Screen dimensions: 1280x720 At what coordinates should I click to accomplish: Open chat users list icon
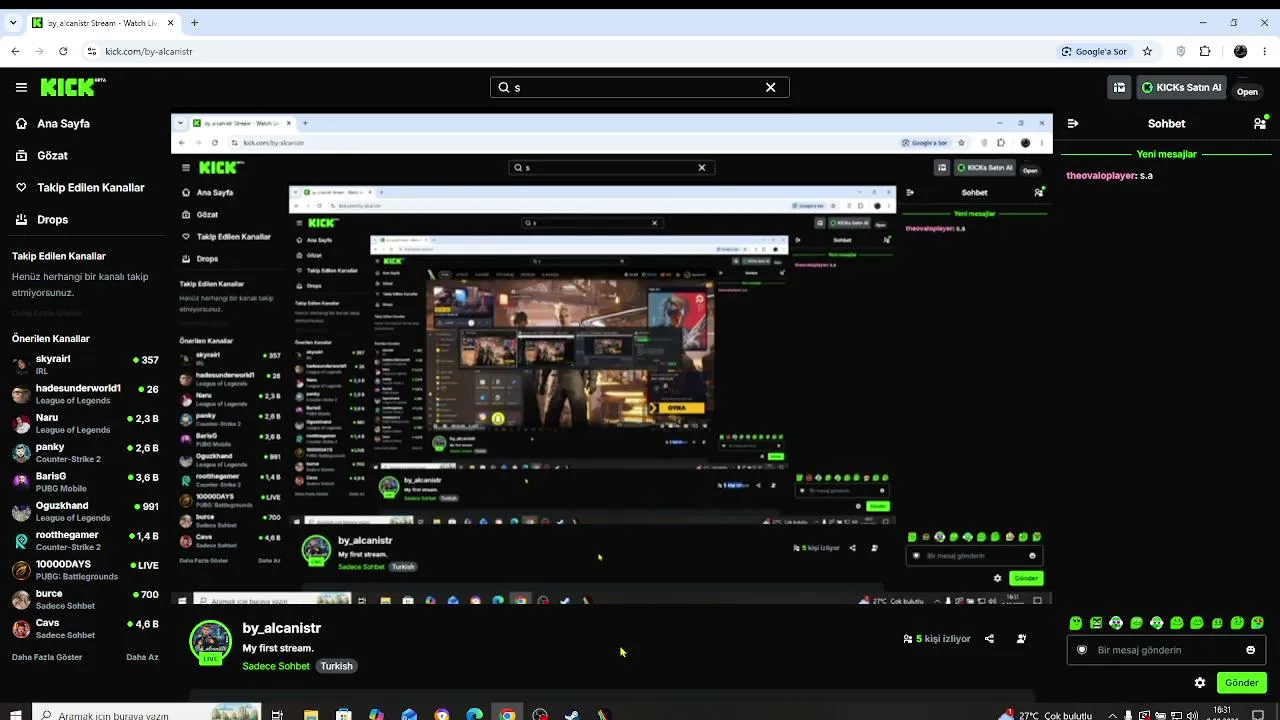point(1259,124)
